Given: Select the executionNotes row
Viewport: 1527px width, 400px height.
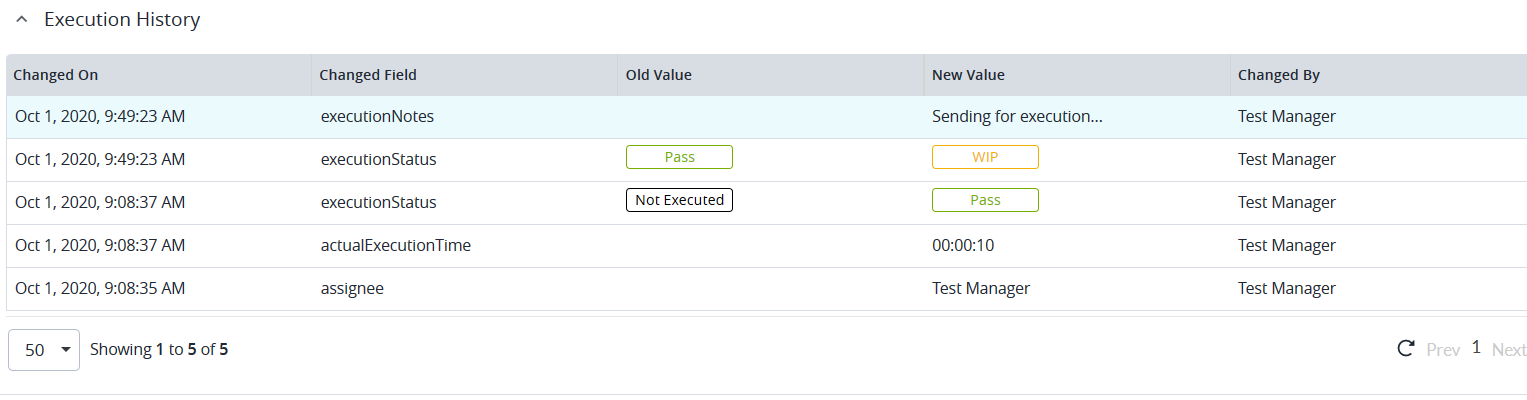Looking at the screenshot, I should (376, 116).
